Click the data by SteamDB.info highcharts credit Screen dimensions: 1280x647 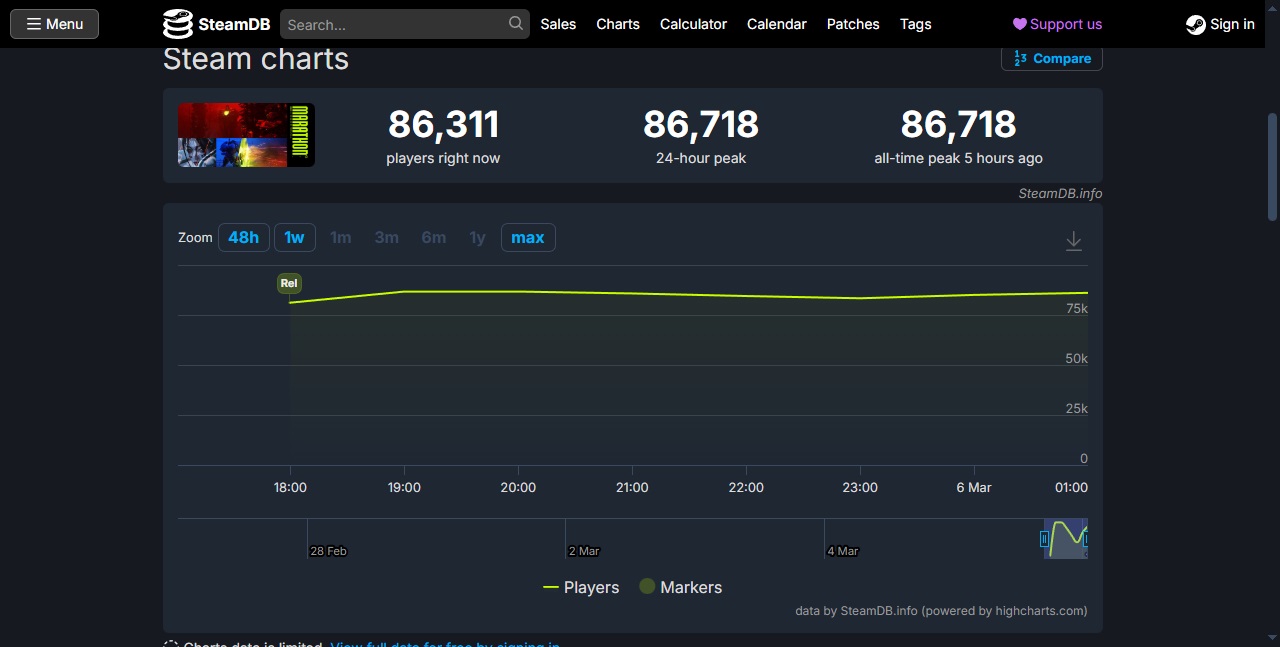click(x=941, y=610)
